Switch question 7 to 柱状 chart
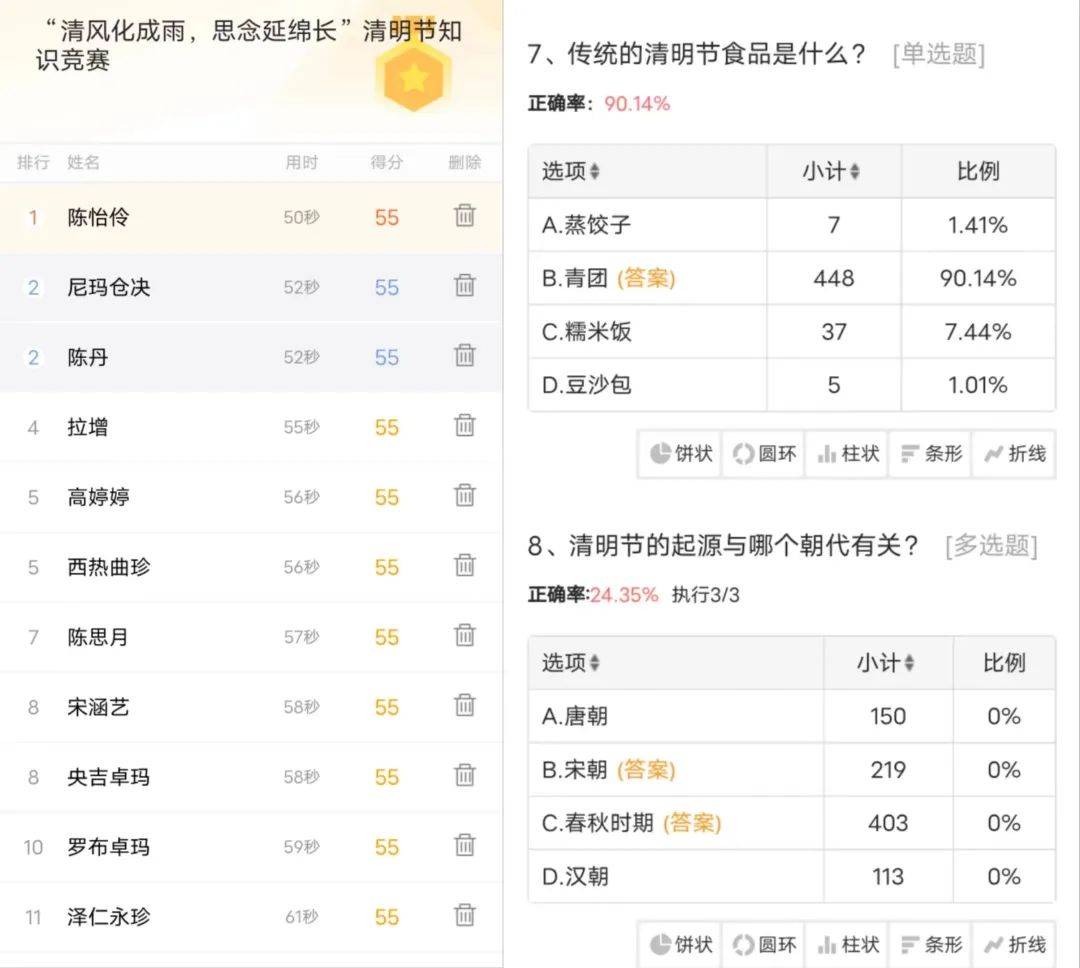This screenshot has width=1080, height=968. (847, 454)
